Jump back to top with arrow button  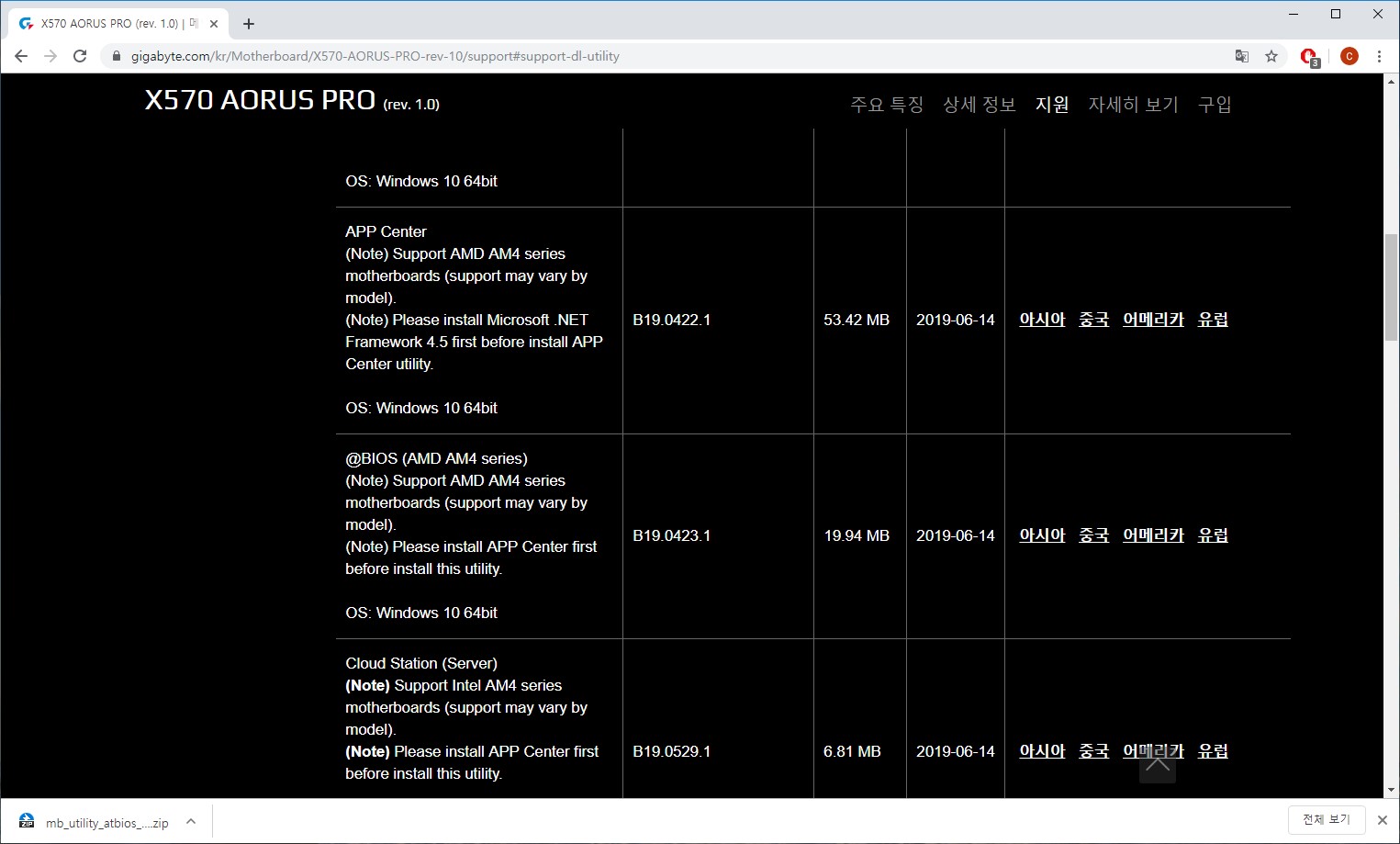(x=1158, y=765)
